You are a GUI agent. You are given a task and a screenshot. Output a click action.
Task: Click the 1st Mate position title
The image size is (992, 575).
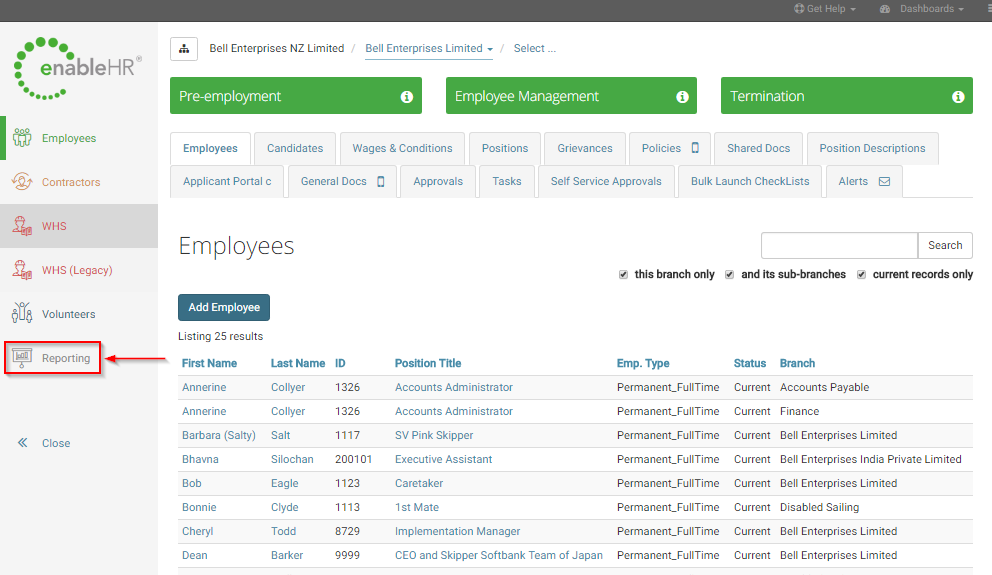click(x=417, y=507)
